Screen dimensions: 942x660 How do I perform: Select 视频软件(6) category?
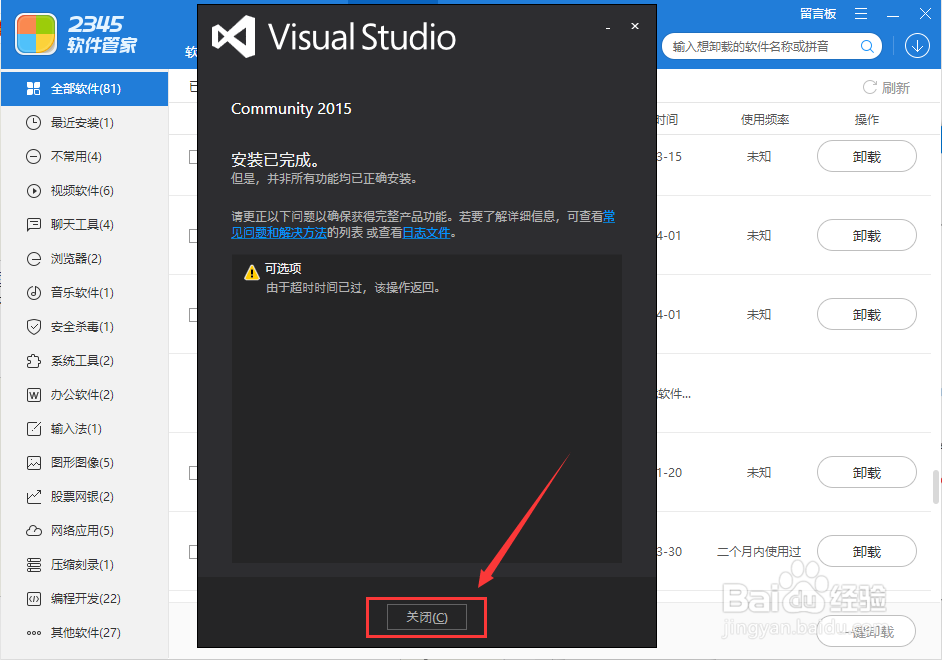pyautogui.click(x=85, y=191)
